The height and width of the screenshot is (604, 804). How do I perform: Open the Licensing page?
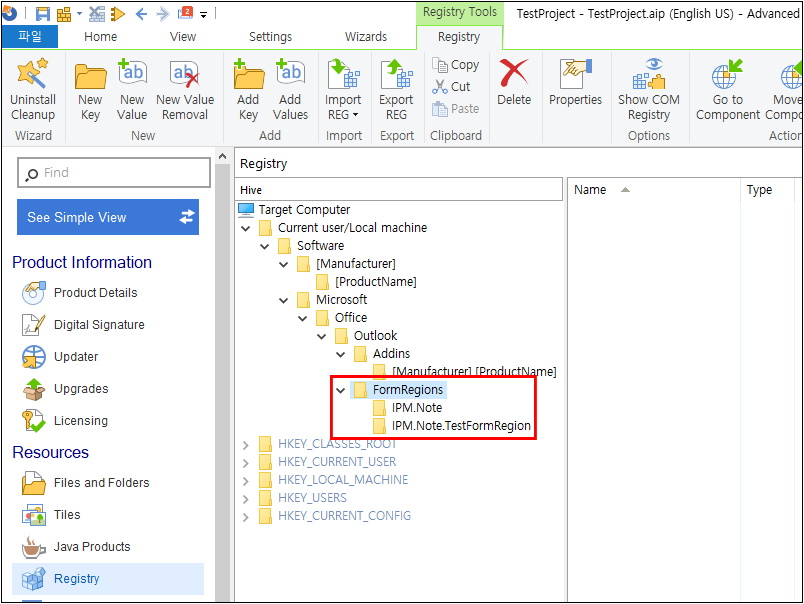(x=81, y=421)
